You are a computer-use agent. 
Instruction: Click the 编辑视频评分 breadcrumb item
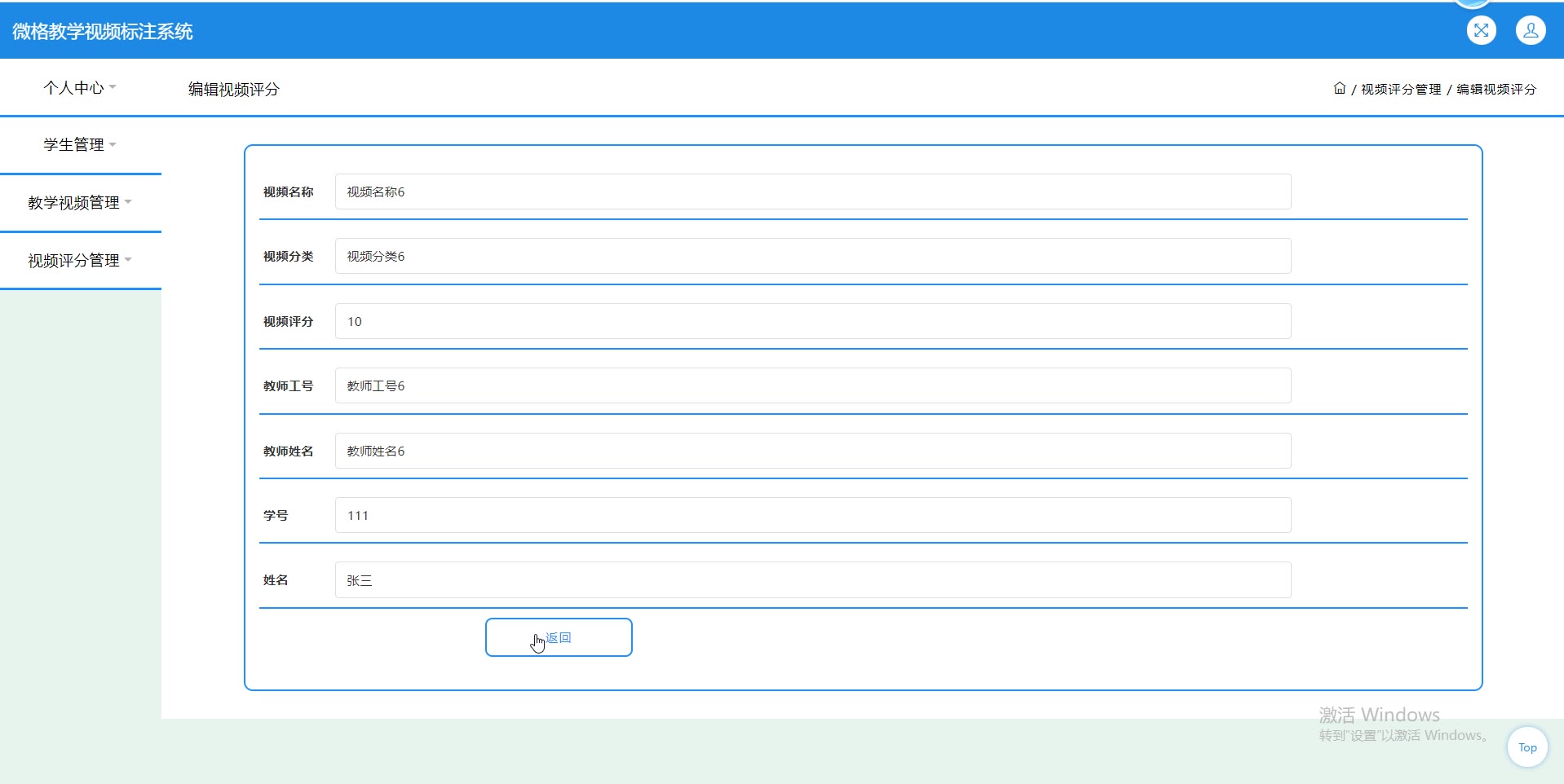point(1496,89)
